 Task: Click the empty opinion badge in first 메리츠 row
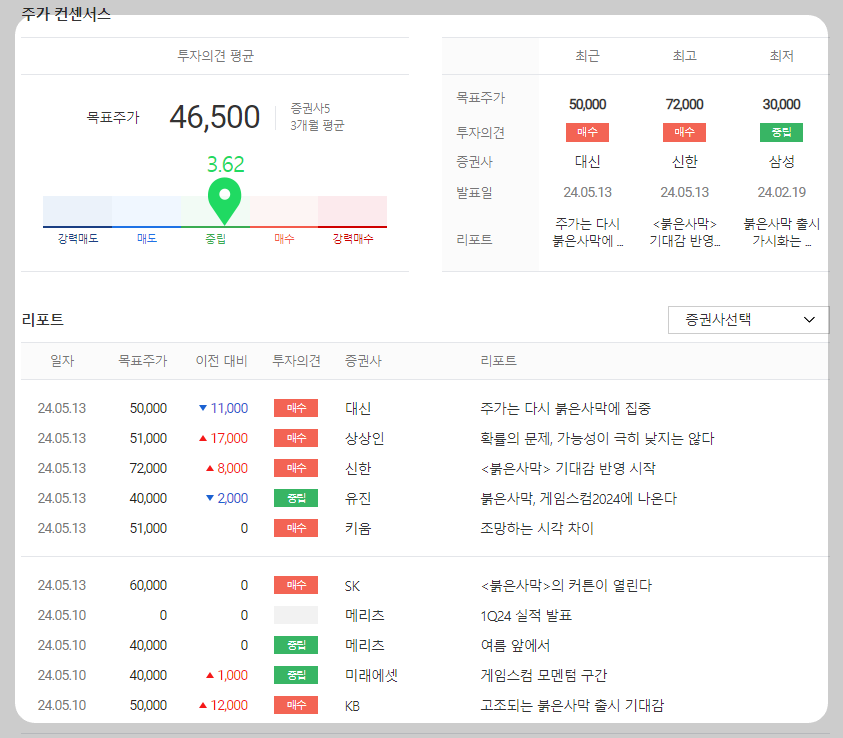point(296,615)
